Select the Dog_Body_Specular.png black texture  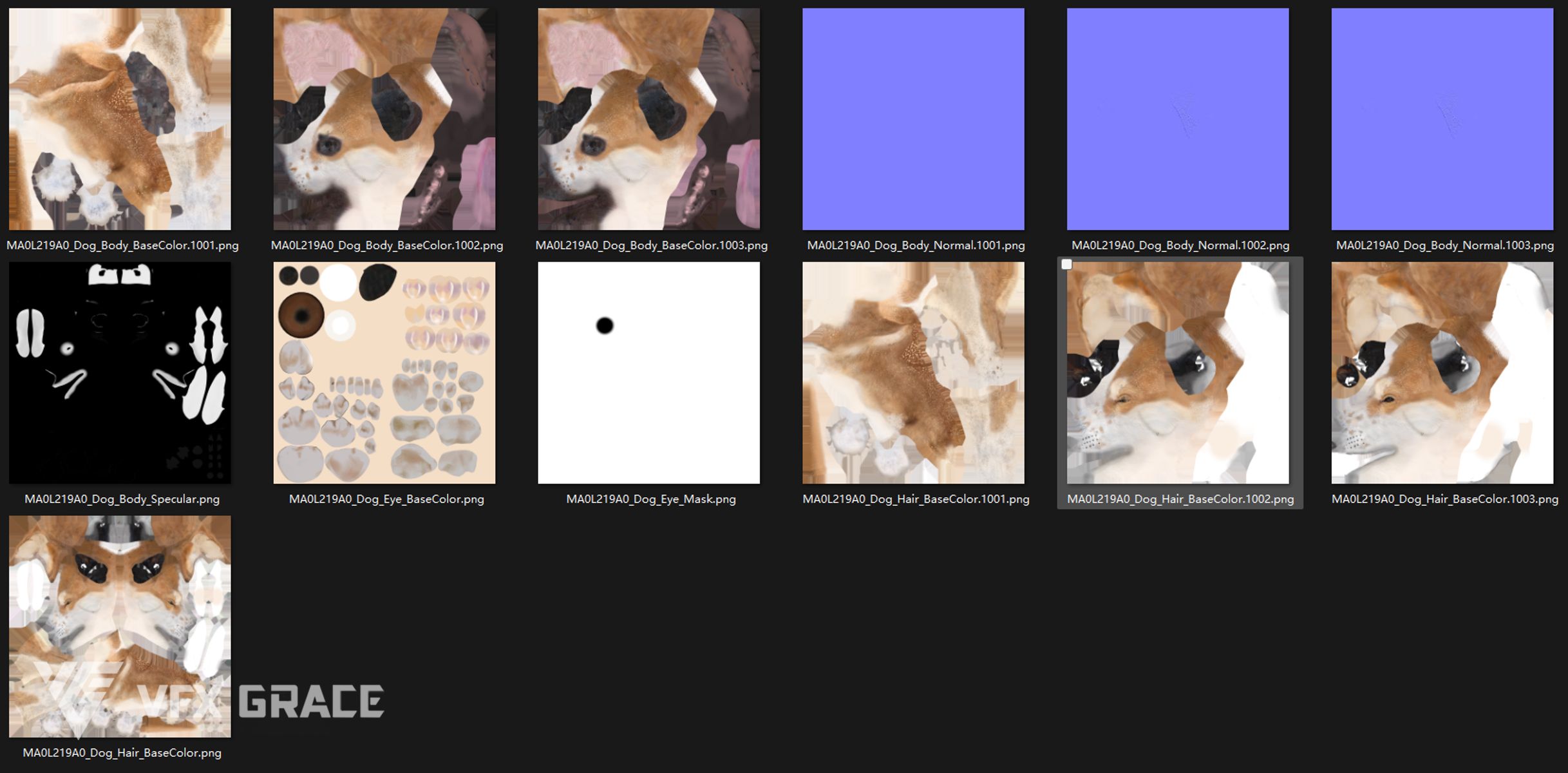click(x=120, y=372)
